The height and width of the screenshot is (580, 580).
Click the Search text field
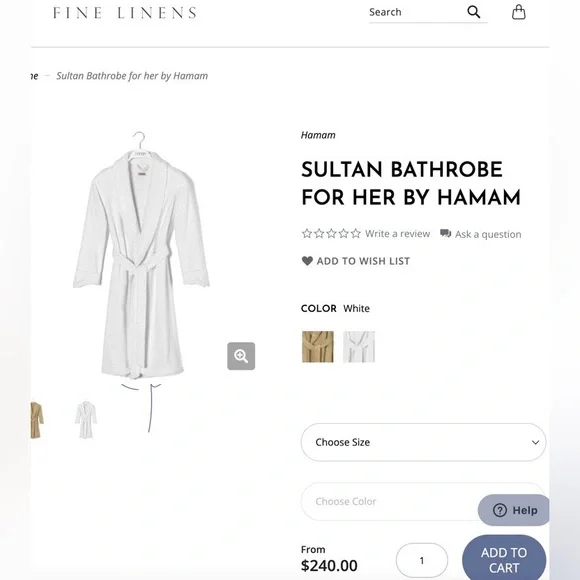coord(416,12)
